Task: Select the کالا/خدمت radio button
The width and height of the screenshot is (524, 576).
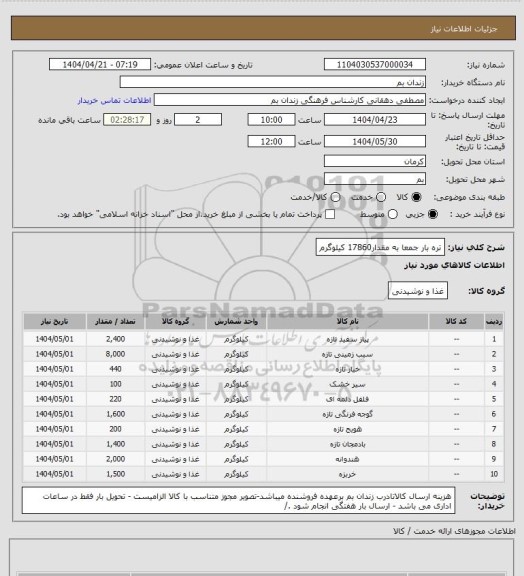Action: pos(335,197)
